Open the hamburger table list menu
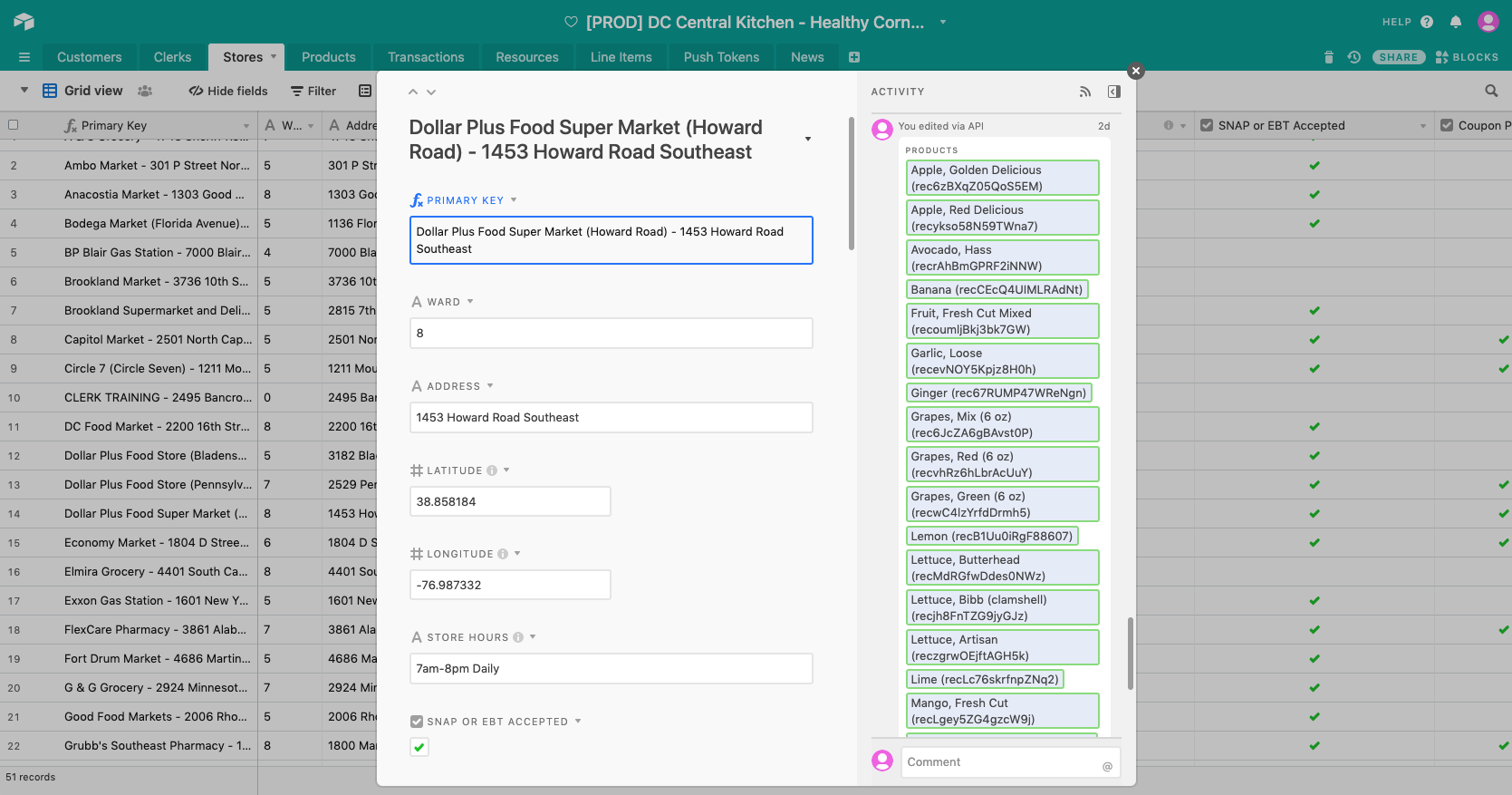 coord(24,57)
